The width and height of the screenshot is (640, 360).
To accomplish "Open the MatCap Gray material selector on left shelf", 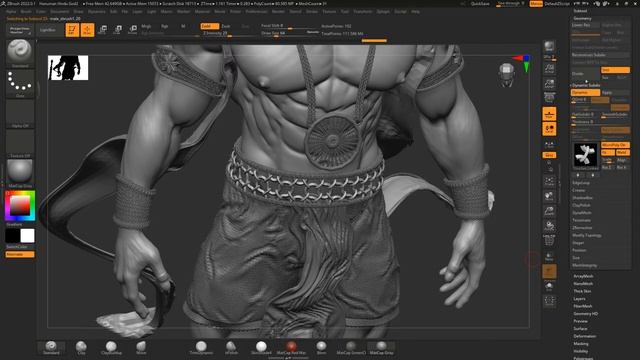I will pos(20,173).
